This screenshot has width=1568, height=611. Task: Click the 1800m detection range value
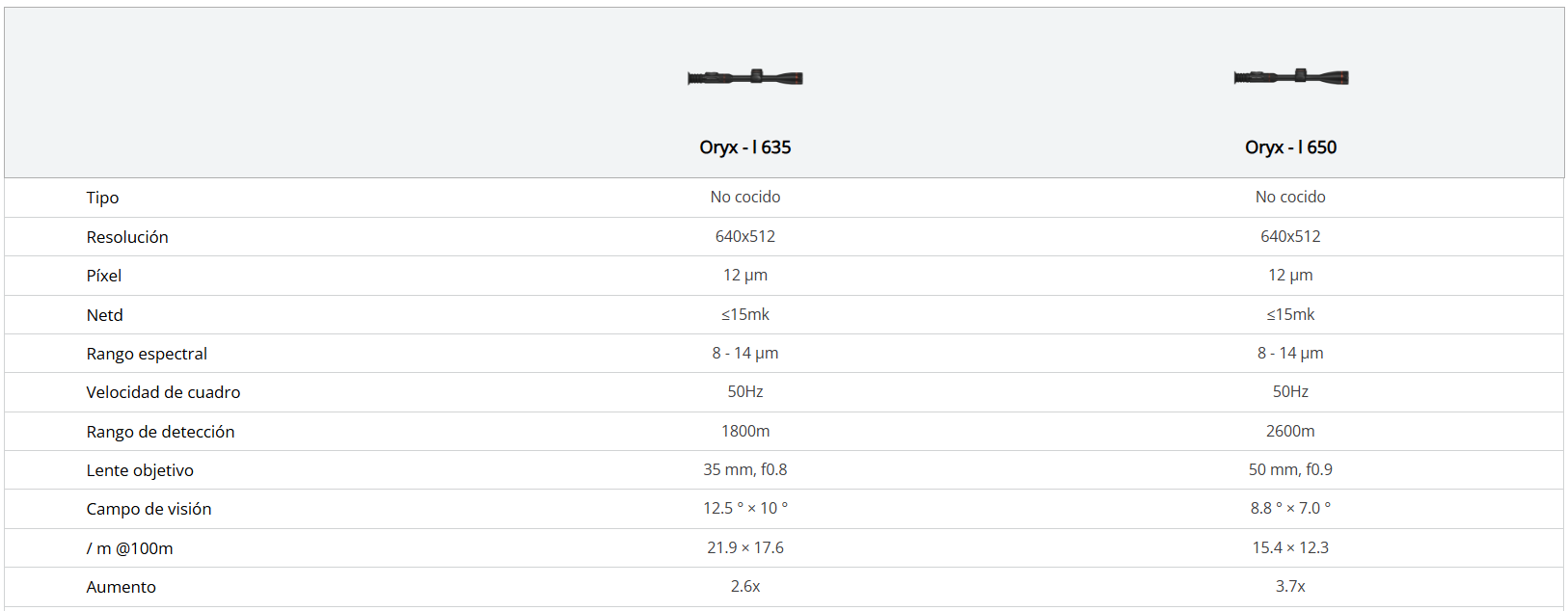[x=745, y=431]
